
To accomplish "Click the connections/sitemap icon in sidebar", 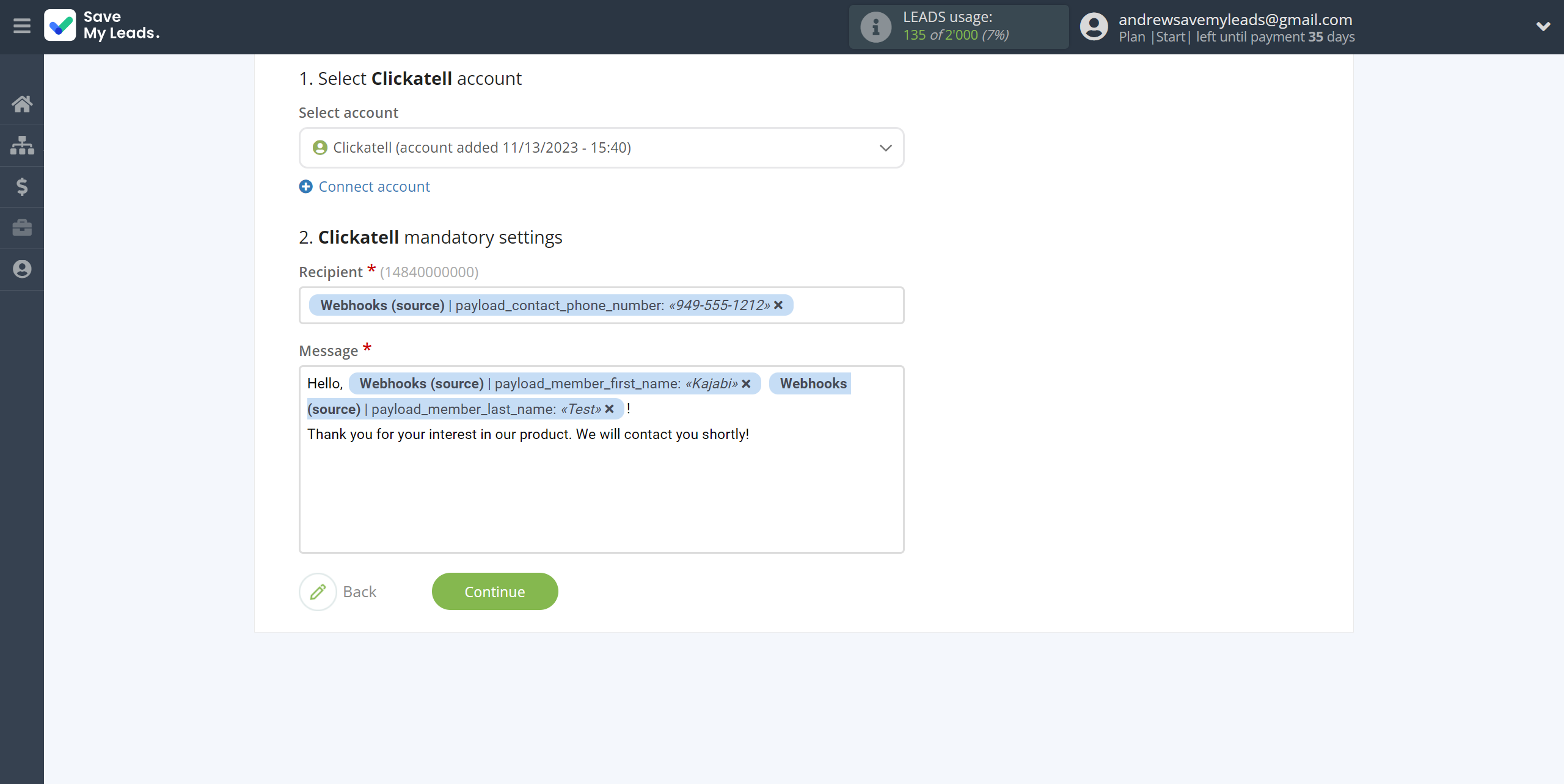I will [22, 144].
